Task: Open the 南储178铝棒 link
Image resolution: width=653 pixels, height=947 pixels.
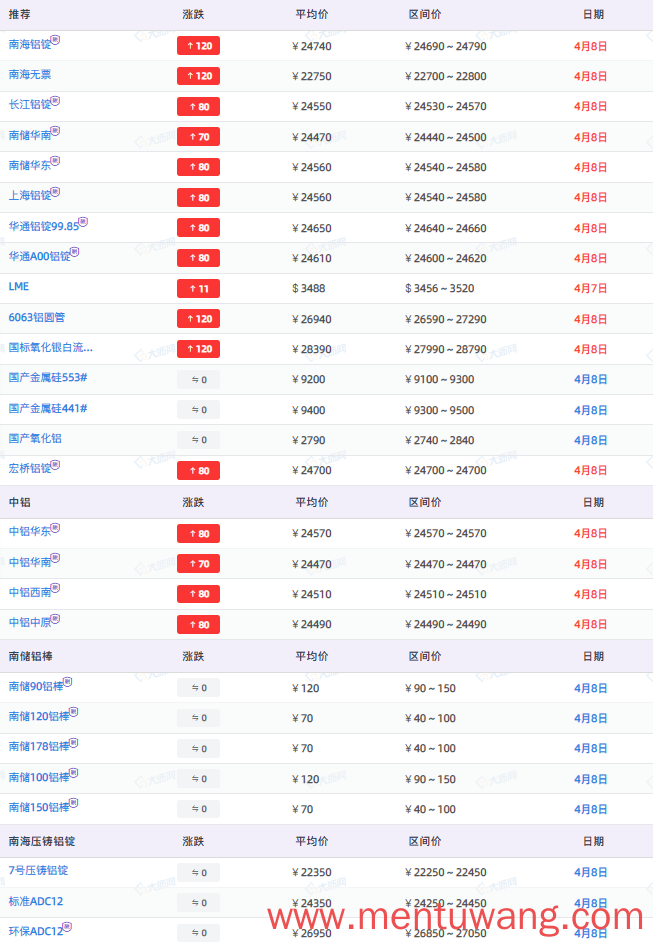Action: [x=39, y=747]
